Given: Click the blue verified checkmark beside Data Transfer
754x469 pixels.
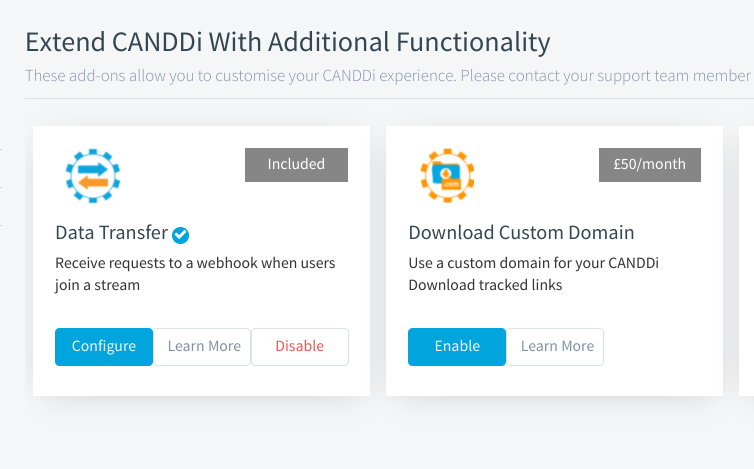Looking at the screenshot, I should [x=180, y=235].
